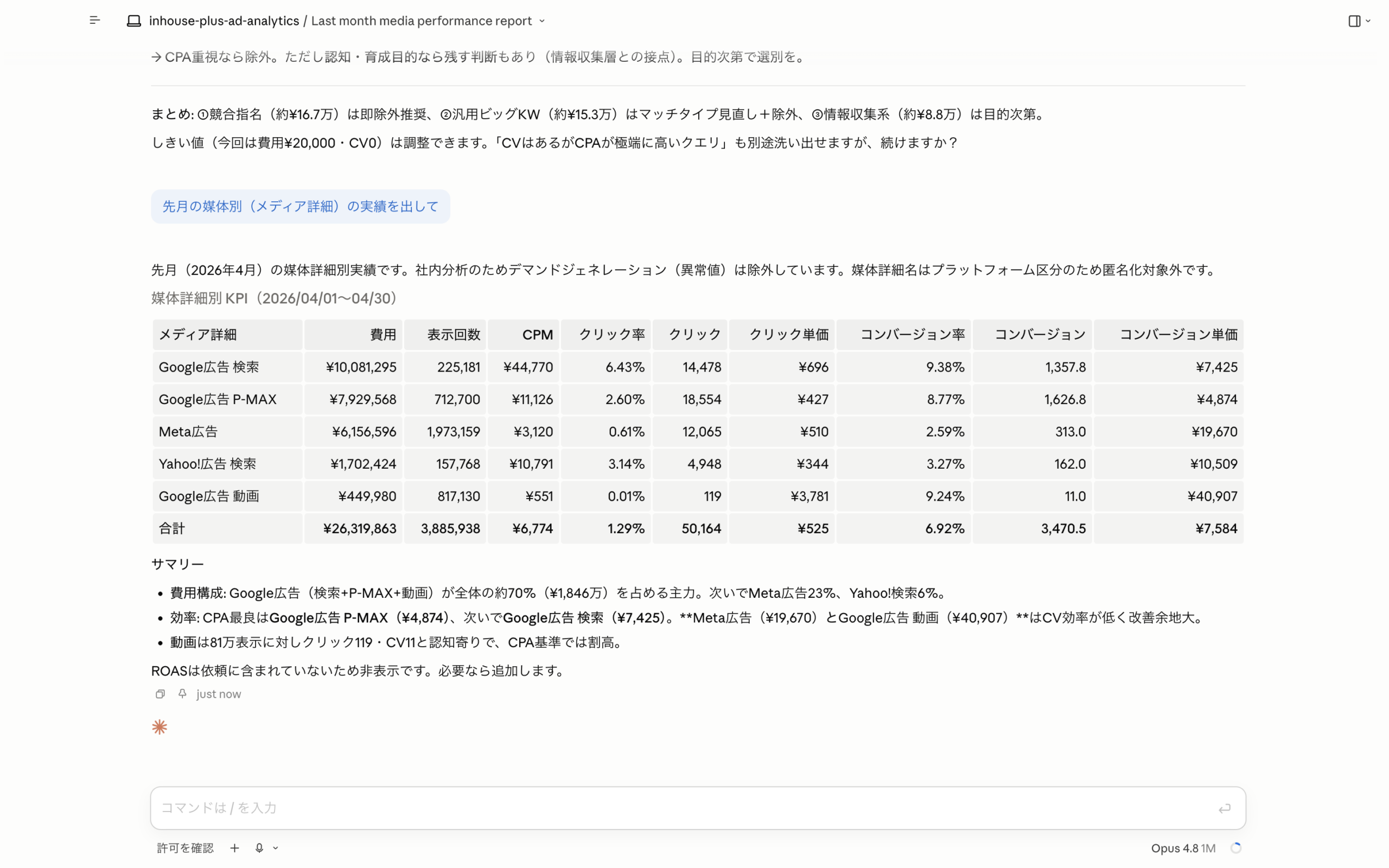Image resolution: width=1389 pixels, height=868 pixels.
Task: Click the メディア詳細 column header
Action: (x=227, y=335)
